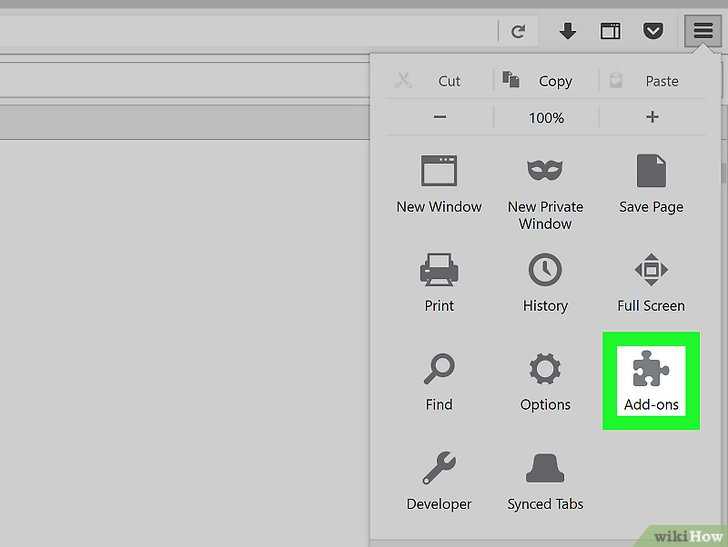Open the Add-ons manager
The width and height of the screenshot is (728, 547).
click(x=651, y=381)
